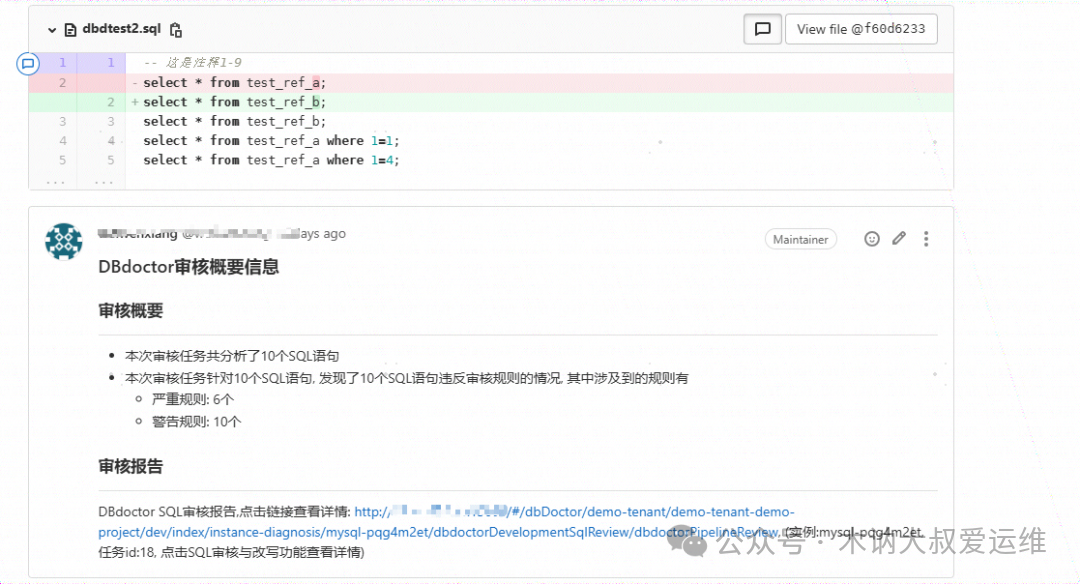Click text '严重规则: 6个'

point(193,399)
